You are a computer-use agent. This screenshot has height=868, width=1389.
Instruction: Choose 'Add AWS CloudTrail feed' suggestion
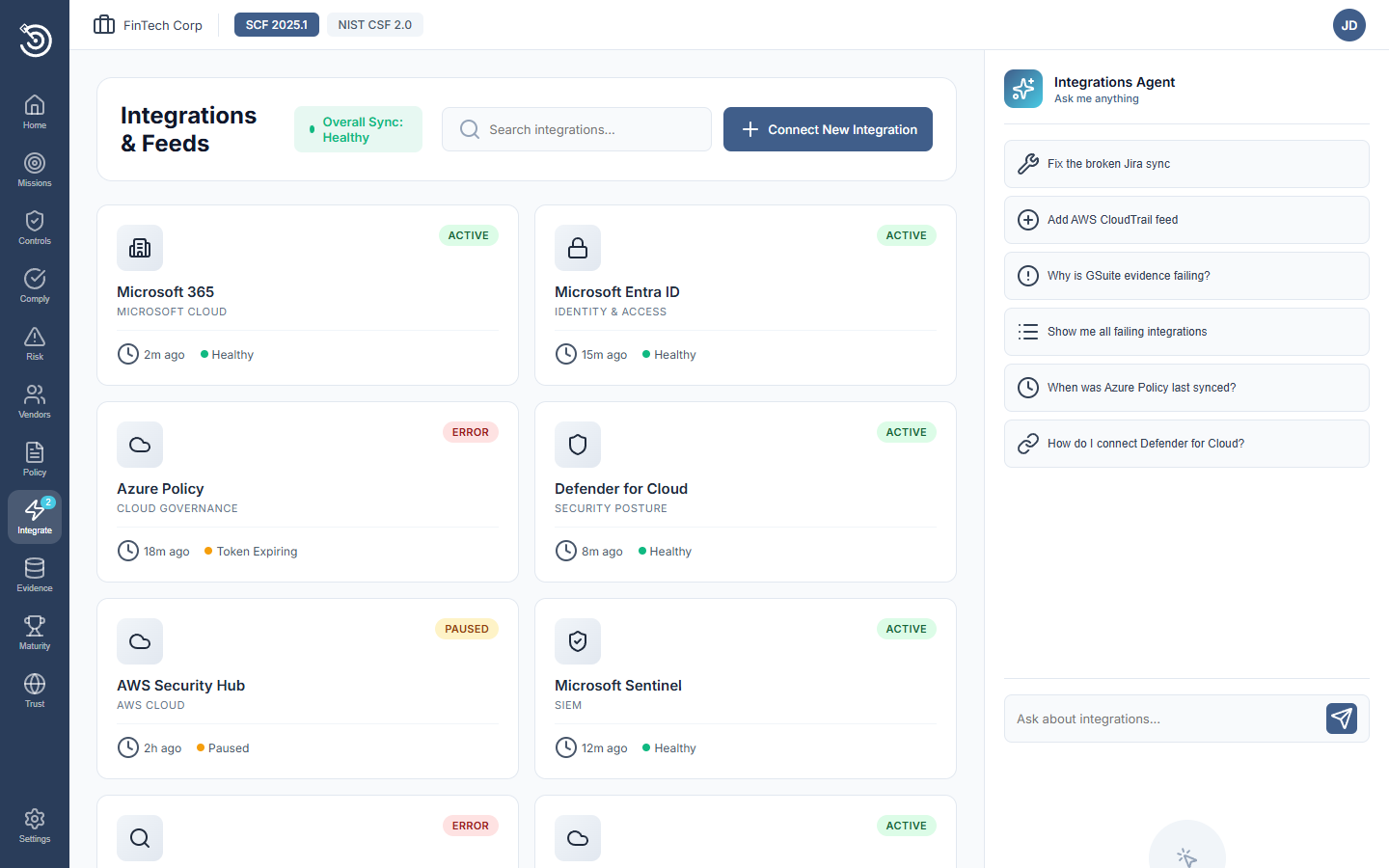1186,220
